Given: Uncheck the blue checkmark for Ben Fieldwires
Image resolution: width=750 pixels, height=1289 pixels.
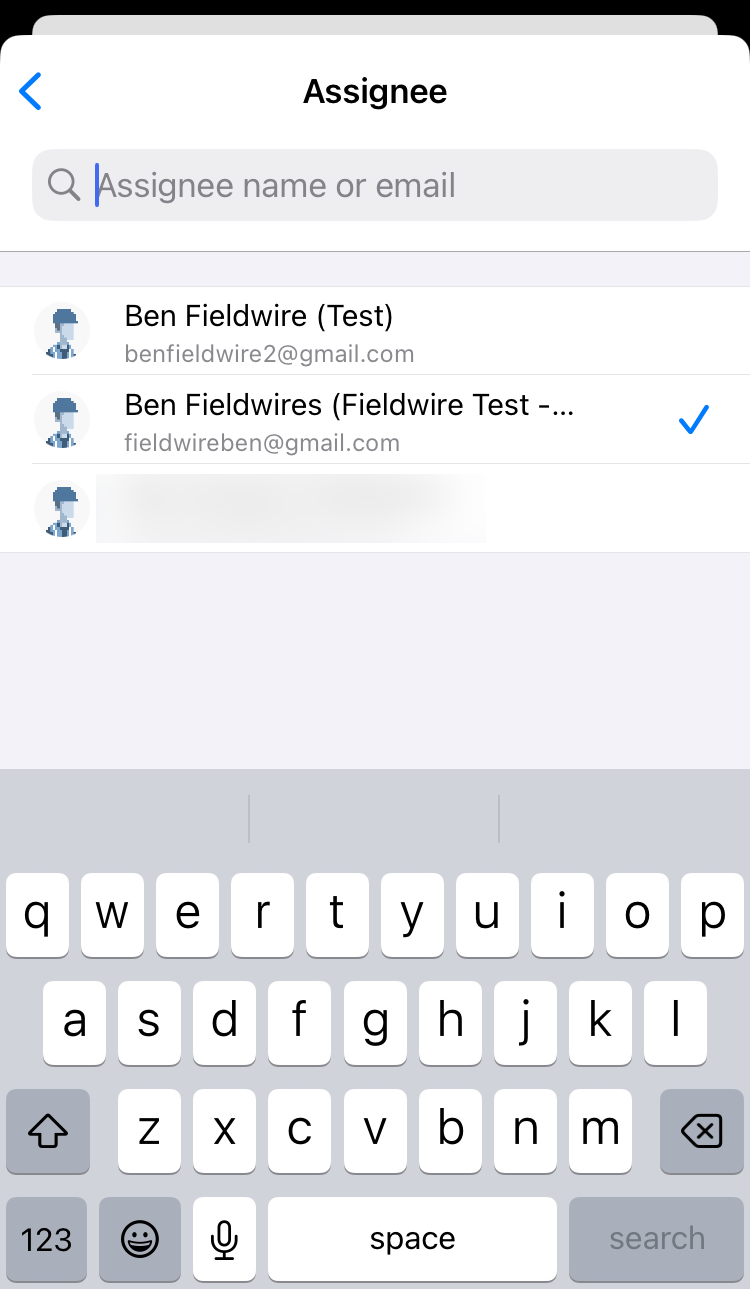Looking at the screenshot, I should (x=692, y=420).
